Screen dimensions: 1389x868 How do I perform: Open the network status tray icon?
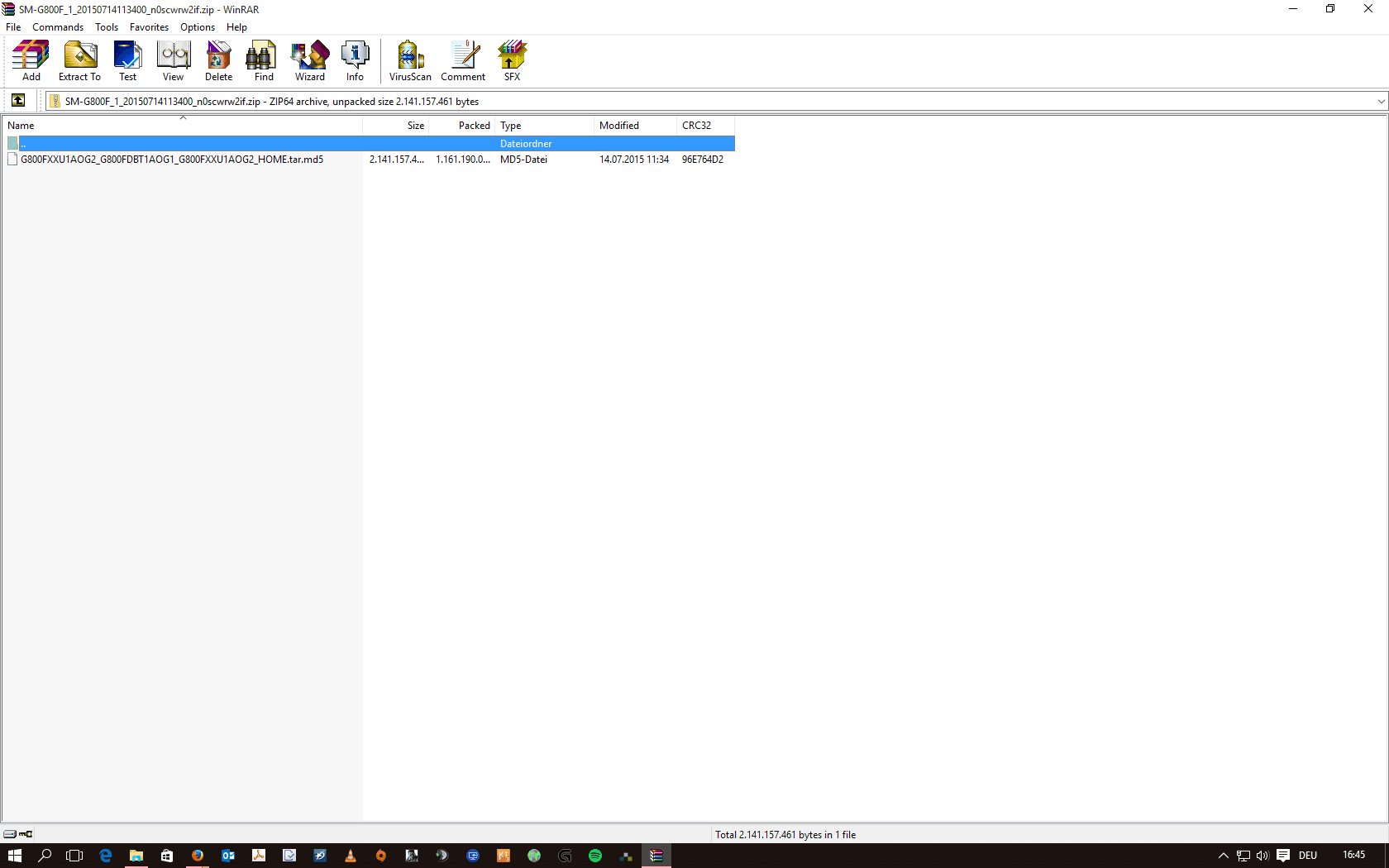click(x=1243, y=856)
